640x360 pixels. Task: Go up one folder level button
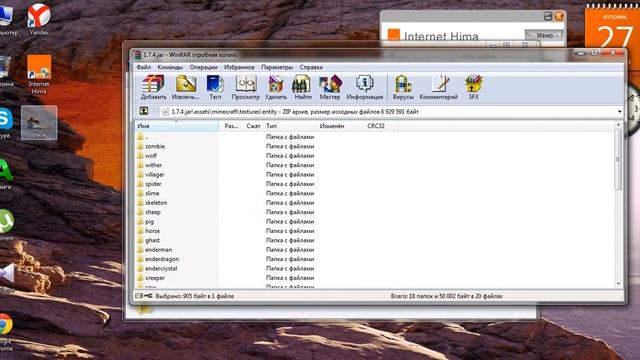click(144, 111)
